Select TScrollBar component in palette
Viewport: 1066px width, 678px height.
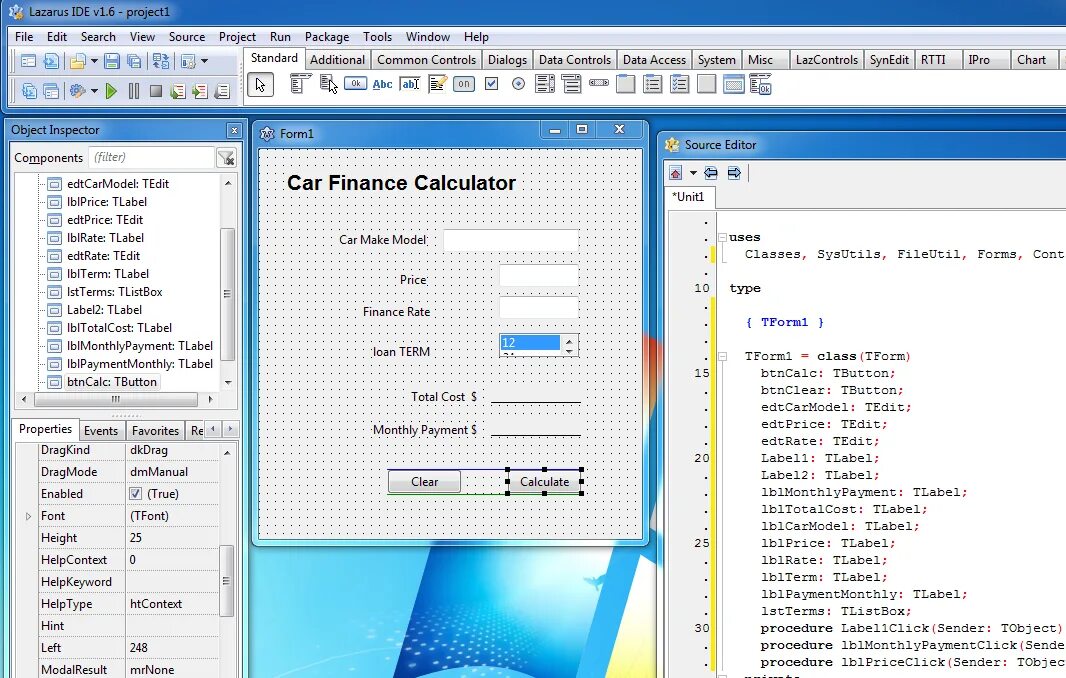click(x=599, y=83)
